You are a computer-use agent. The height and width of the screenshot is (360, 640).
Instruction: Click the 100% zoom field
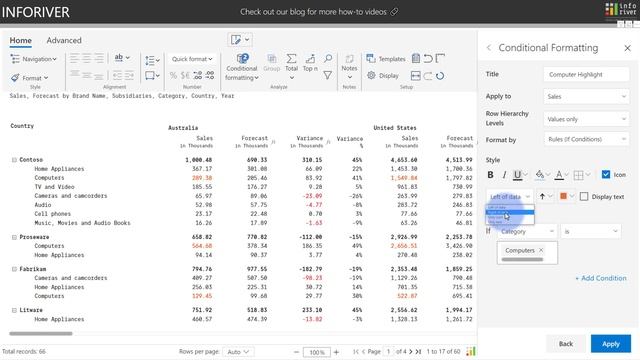point(317,352)
